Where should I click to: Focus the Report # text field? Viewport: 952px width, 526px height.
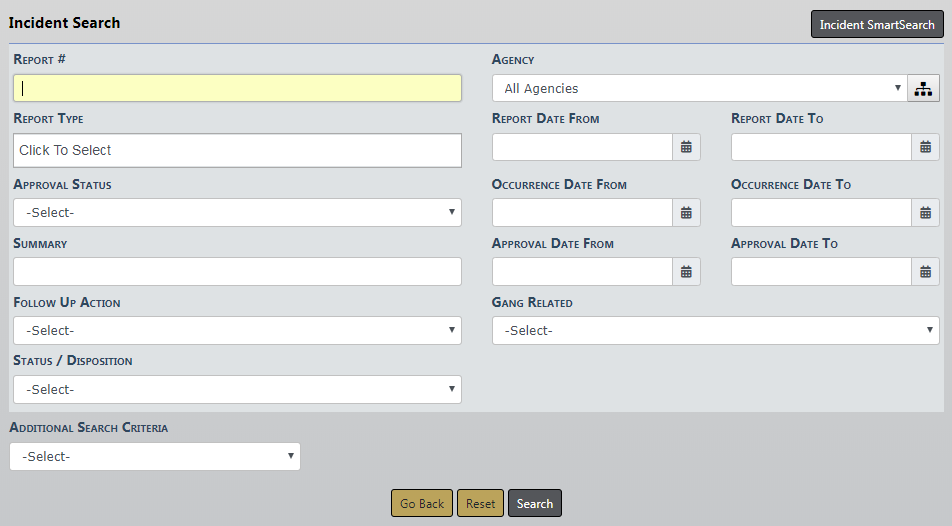(x=237, y=89)
